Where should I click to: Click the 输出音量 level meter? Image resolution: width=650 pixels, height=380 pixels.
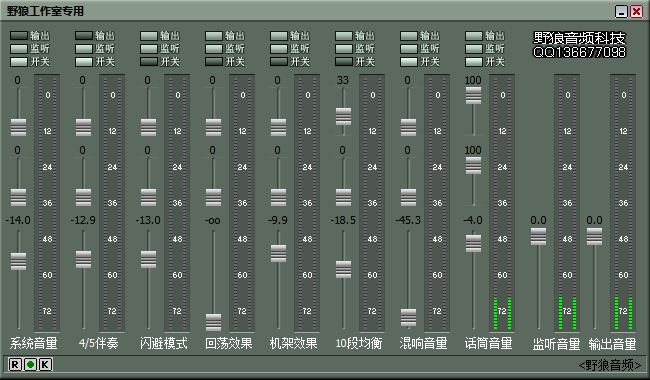pos(623,203)
